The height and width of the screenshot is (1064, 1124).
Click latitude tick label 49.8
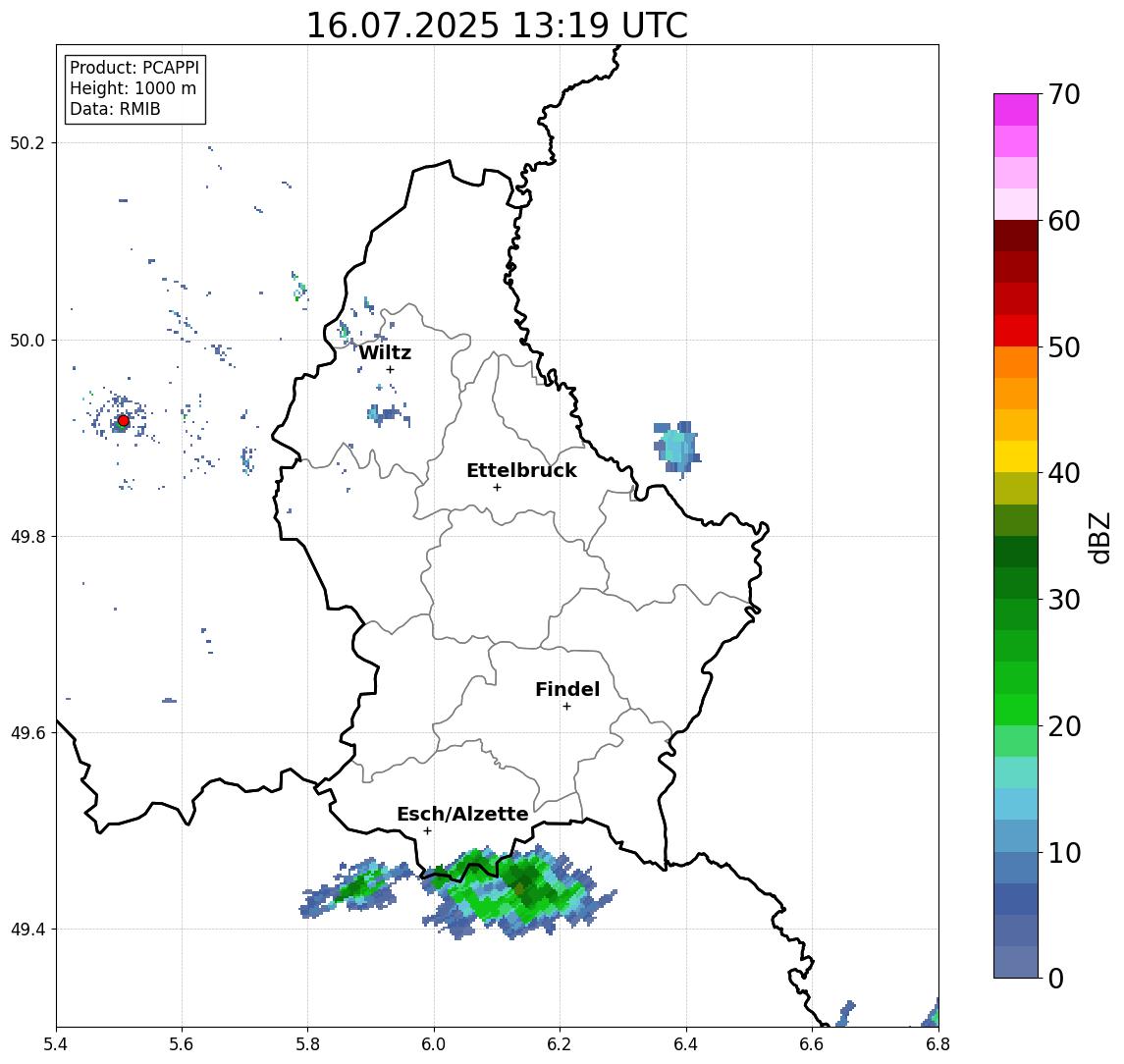(x=27, y=536)
